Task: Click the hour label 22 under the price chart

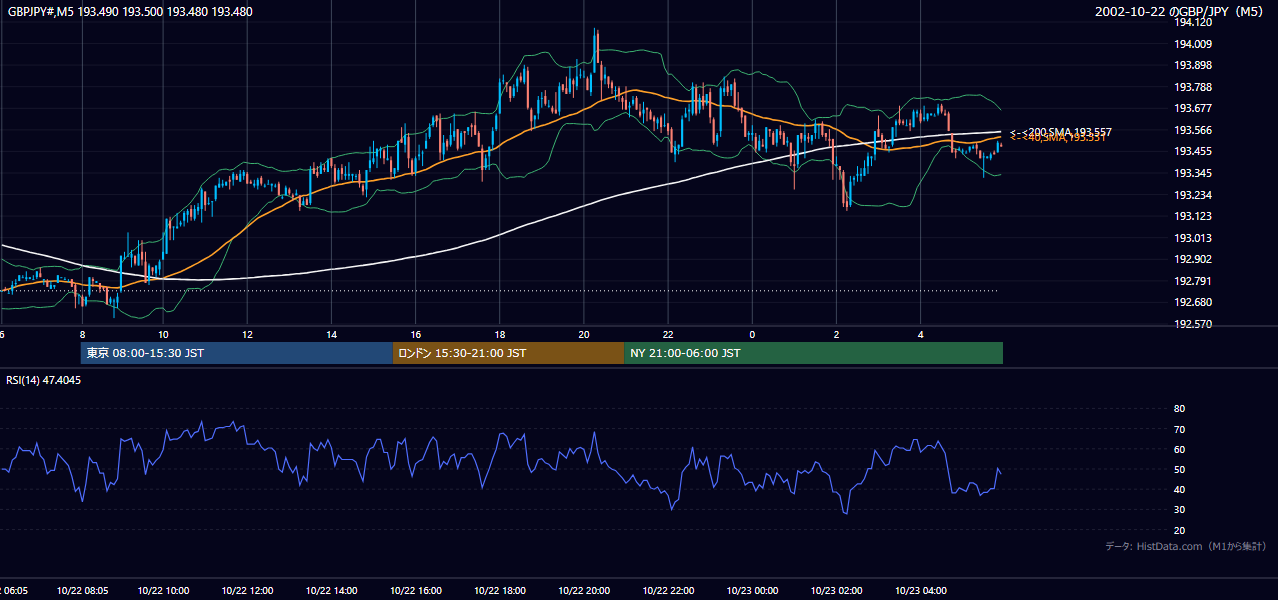Action: pos(668,335)
